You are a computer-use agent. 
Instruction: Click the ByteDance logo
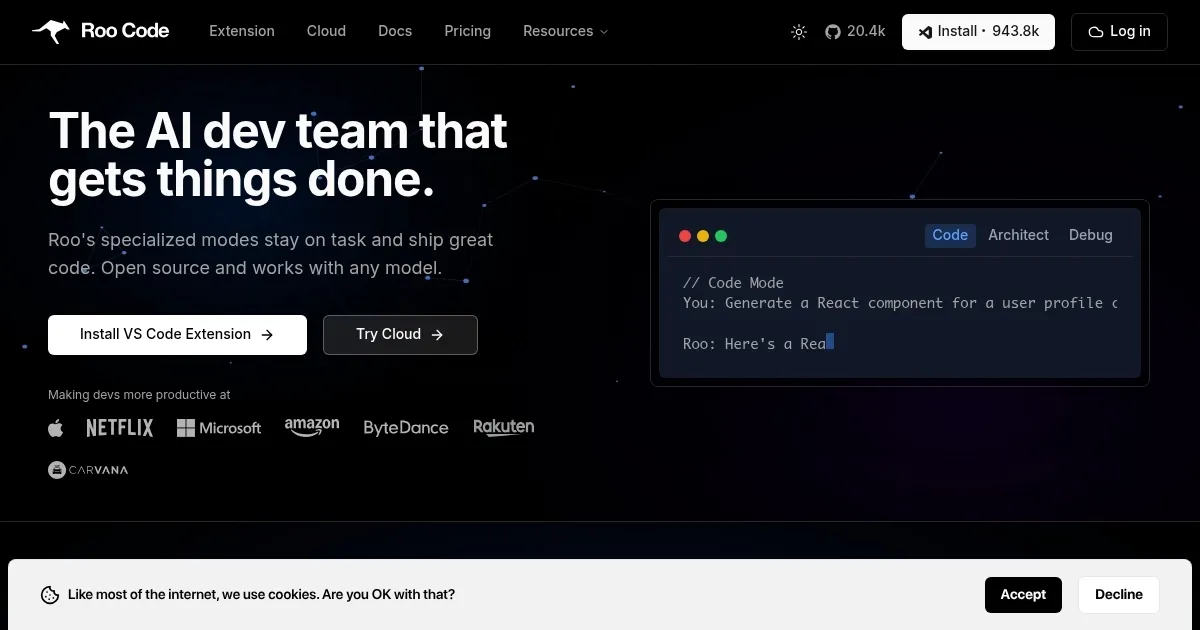[406, 427]
